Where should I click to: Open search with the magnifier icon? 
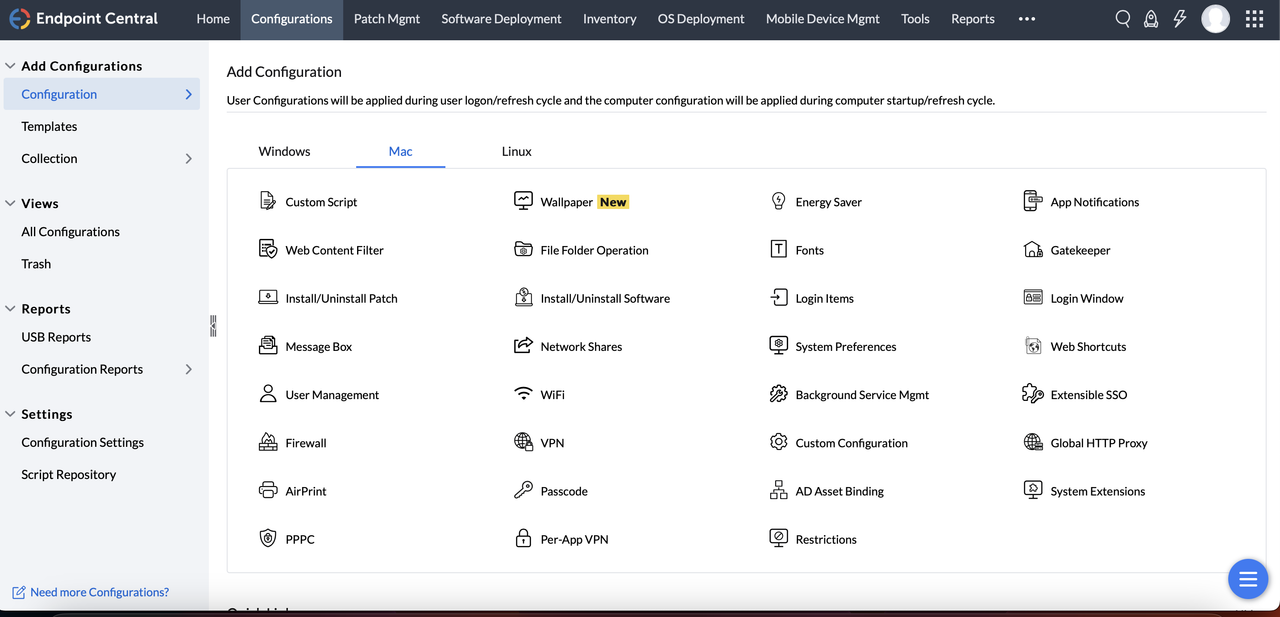click(x=1123, y=19)
